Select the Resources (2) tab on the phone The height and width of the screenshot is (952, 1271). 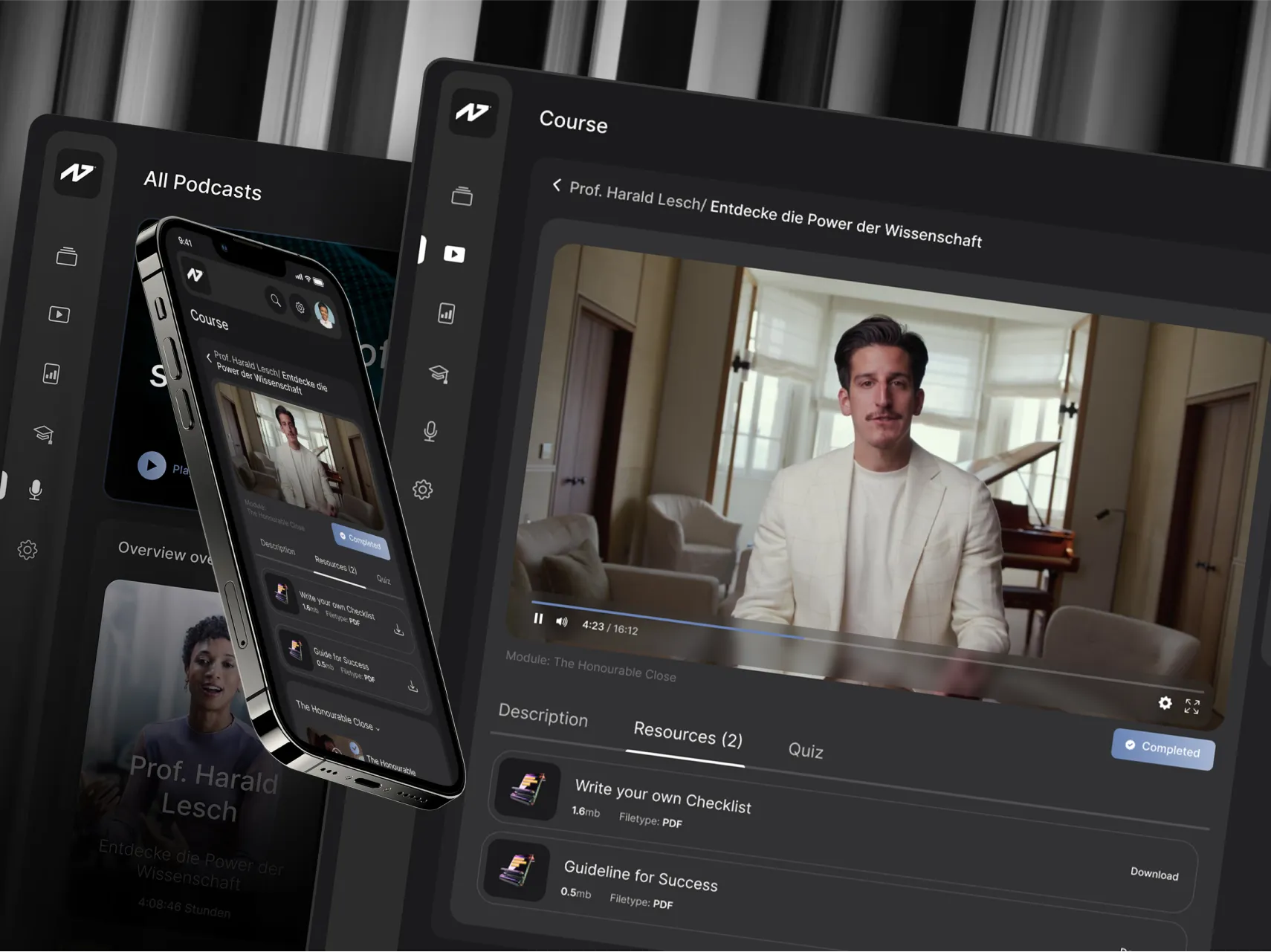(335, 565)
